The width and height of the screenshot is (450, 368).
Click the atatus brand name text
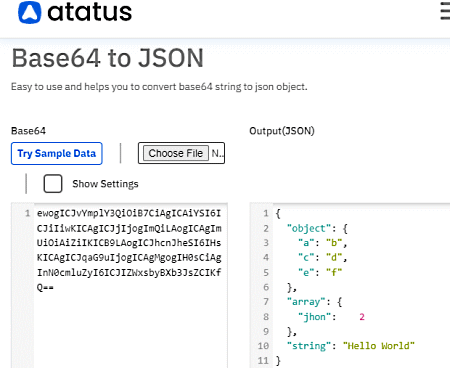tap(90, 13)
